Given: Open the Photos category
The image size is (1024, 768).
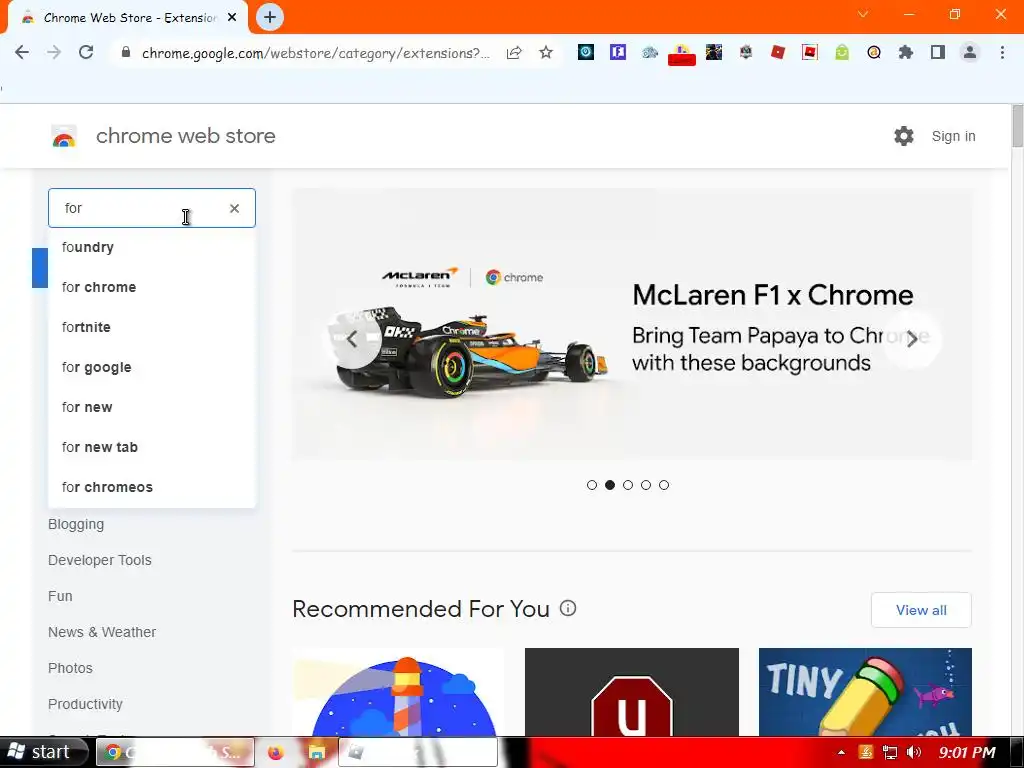Looking at the screenshot, I should 70,668.
